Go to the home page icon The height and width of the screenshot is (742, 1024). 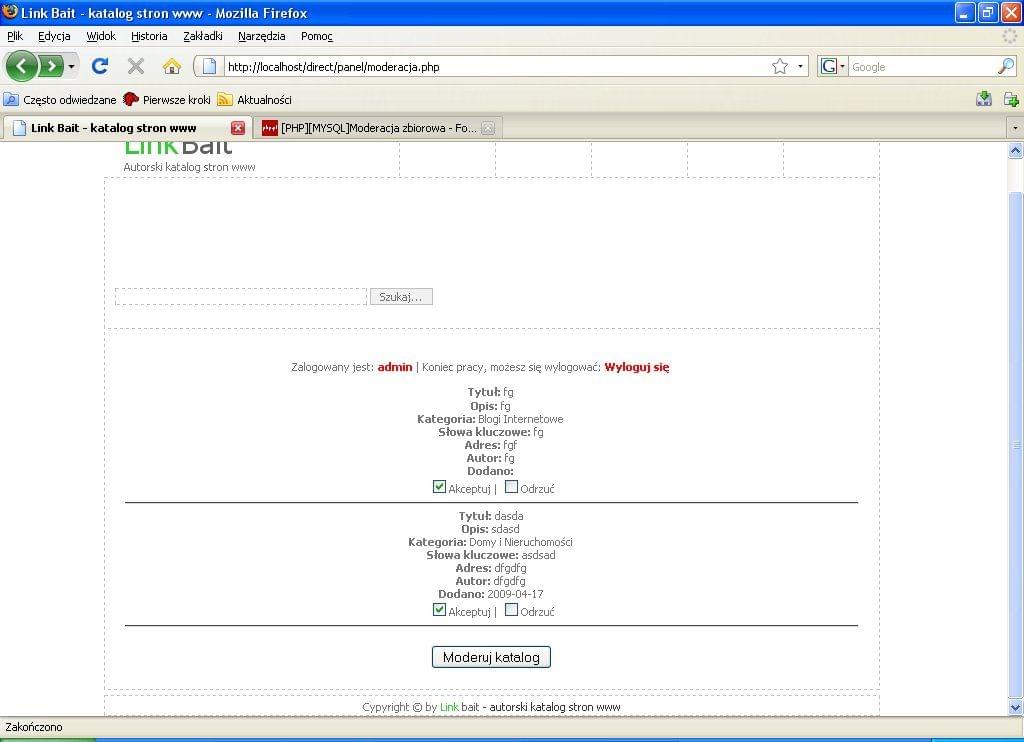(x=172, y=66)
